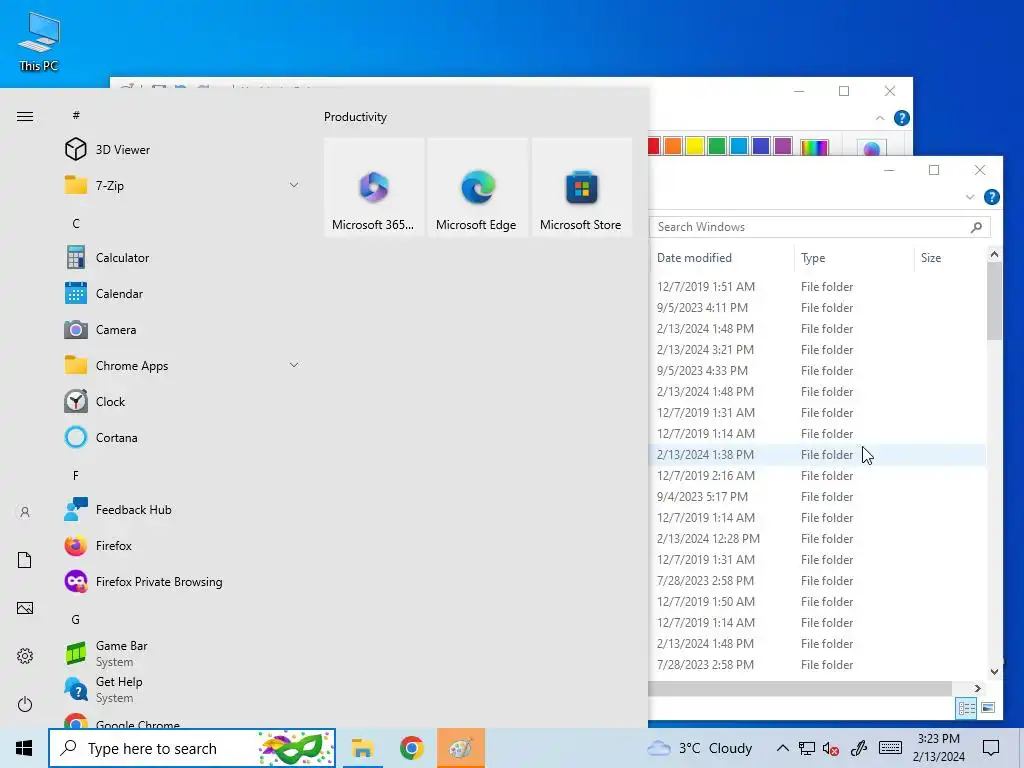1024x768 pixels.
Task: Switch to Paint in the taskbar
Action: click(x=461, y=748)
